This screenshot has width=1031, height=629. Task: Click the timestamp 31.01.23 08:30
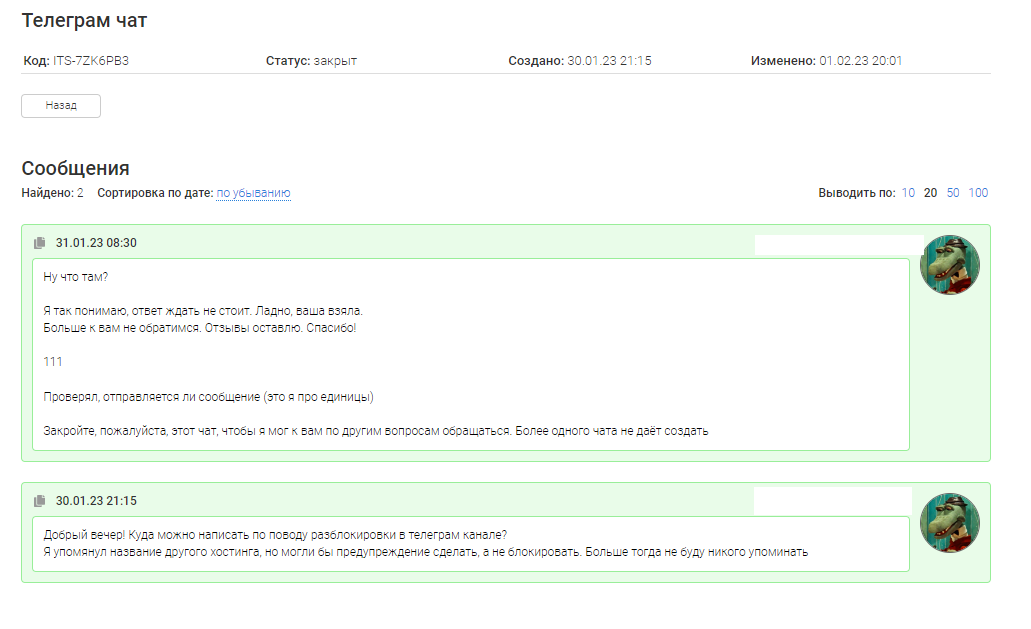[96, 243]
